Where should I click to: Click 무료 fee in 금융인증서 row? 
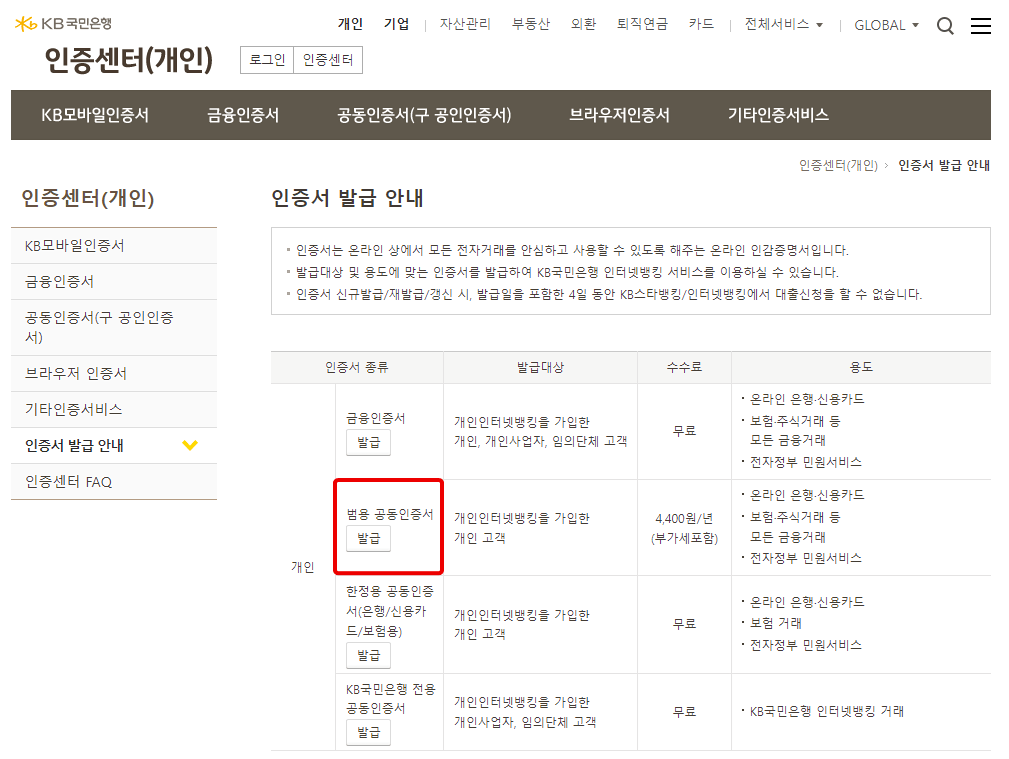(685, 431)
